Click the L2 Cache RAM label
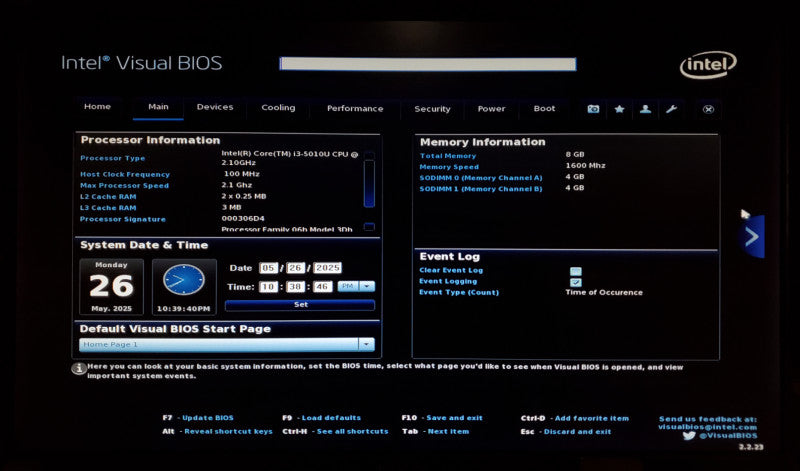800x471 pixels. tap(108, 197)
